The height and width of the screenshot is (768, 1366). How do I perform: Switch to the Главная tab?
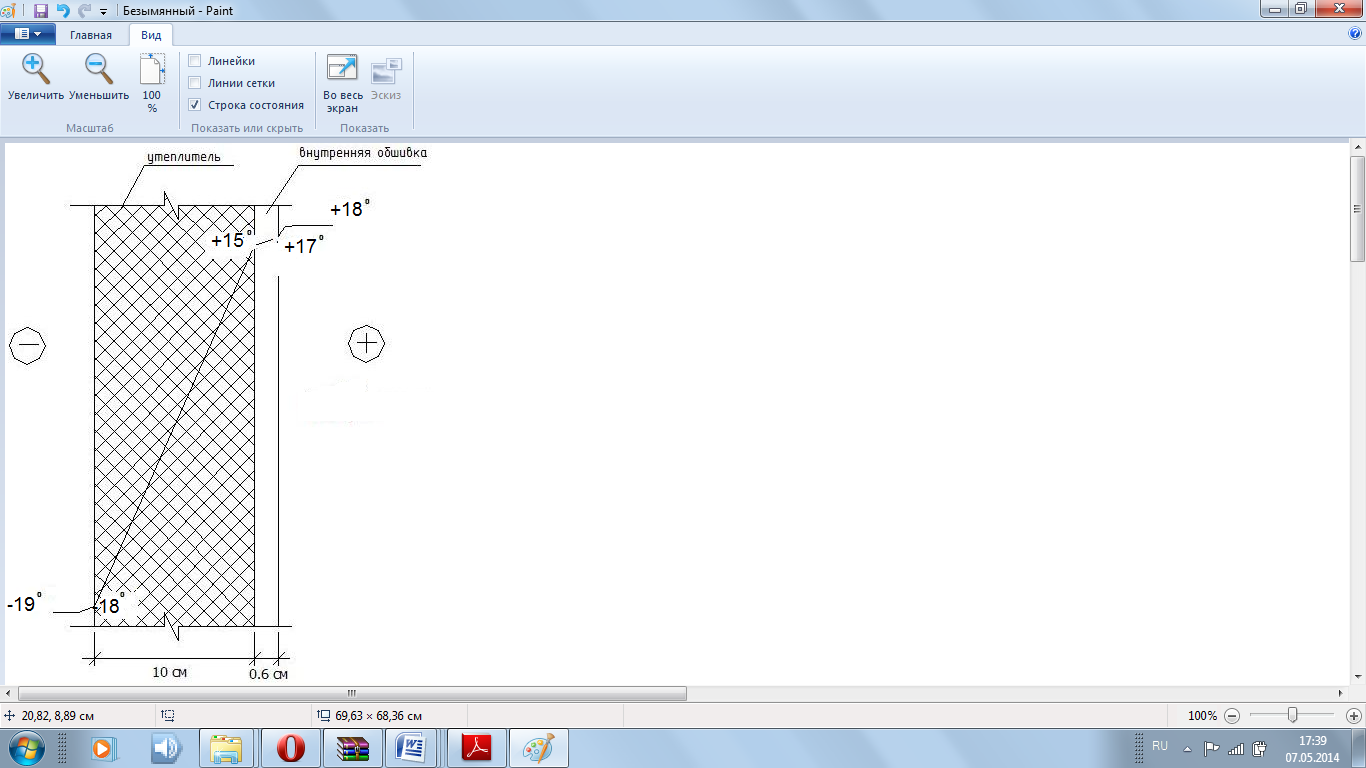[91, 35]
